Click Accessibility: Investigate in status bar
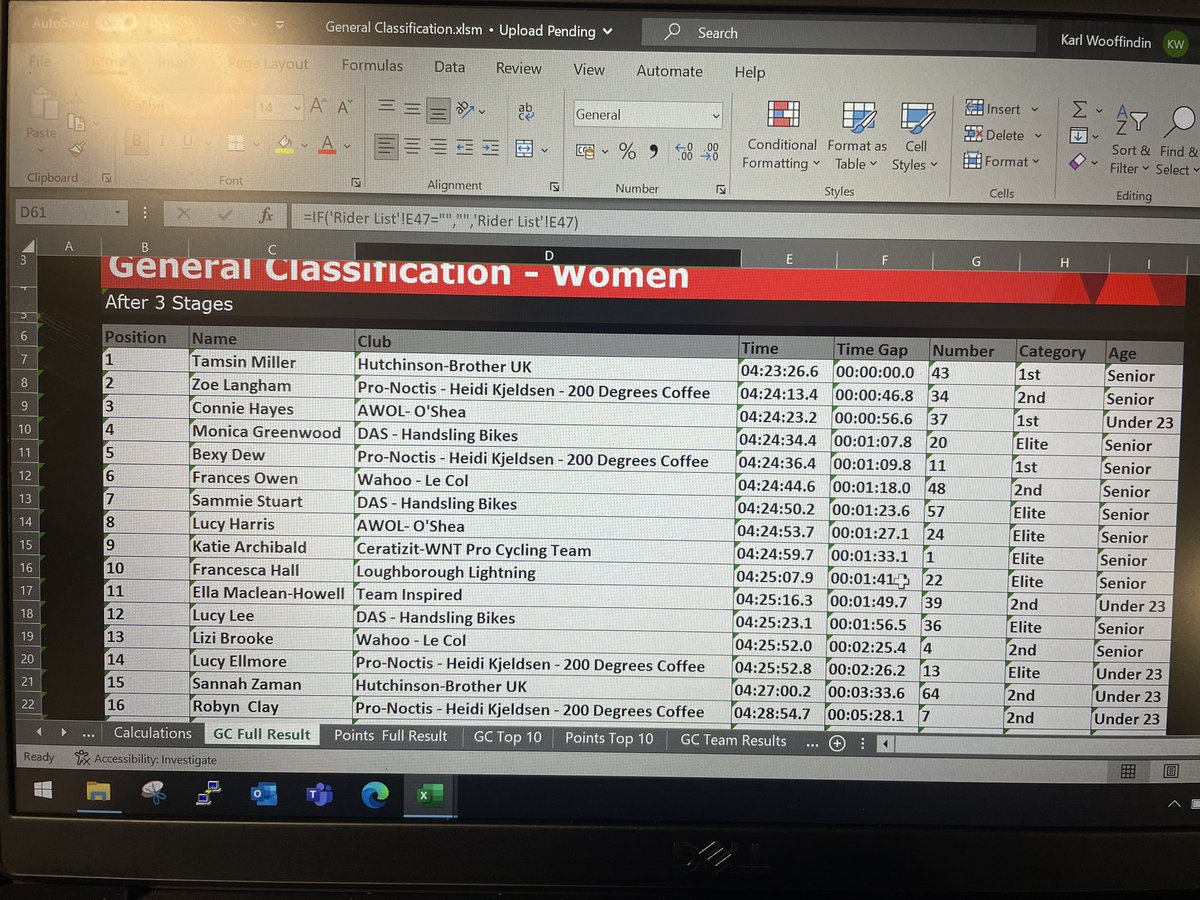The height and width of the screenshot is (900, 1200). 146,759
